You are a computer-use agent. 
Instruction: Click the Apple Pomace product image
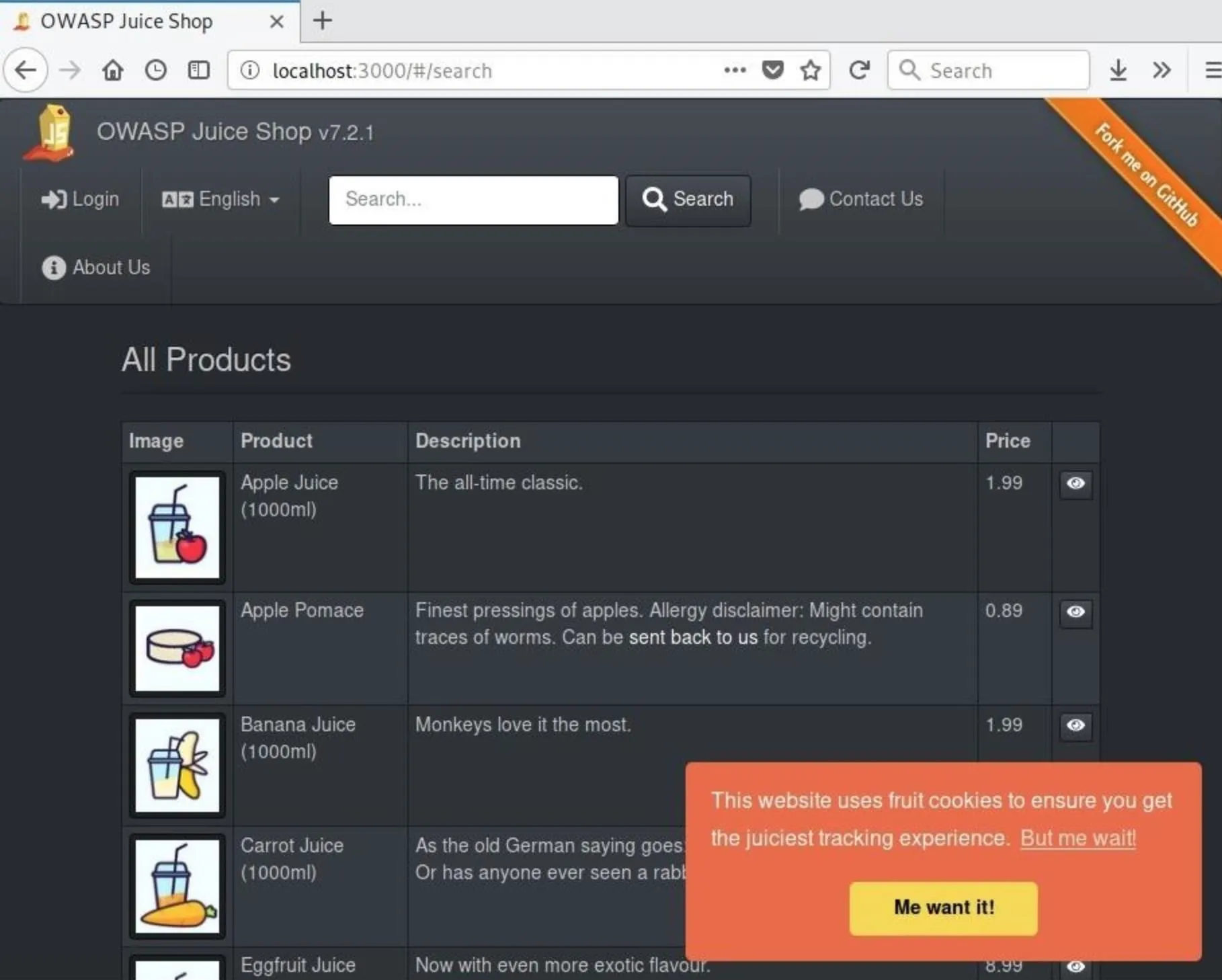tap(177, 649)
